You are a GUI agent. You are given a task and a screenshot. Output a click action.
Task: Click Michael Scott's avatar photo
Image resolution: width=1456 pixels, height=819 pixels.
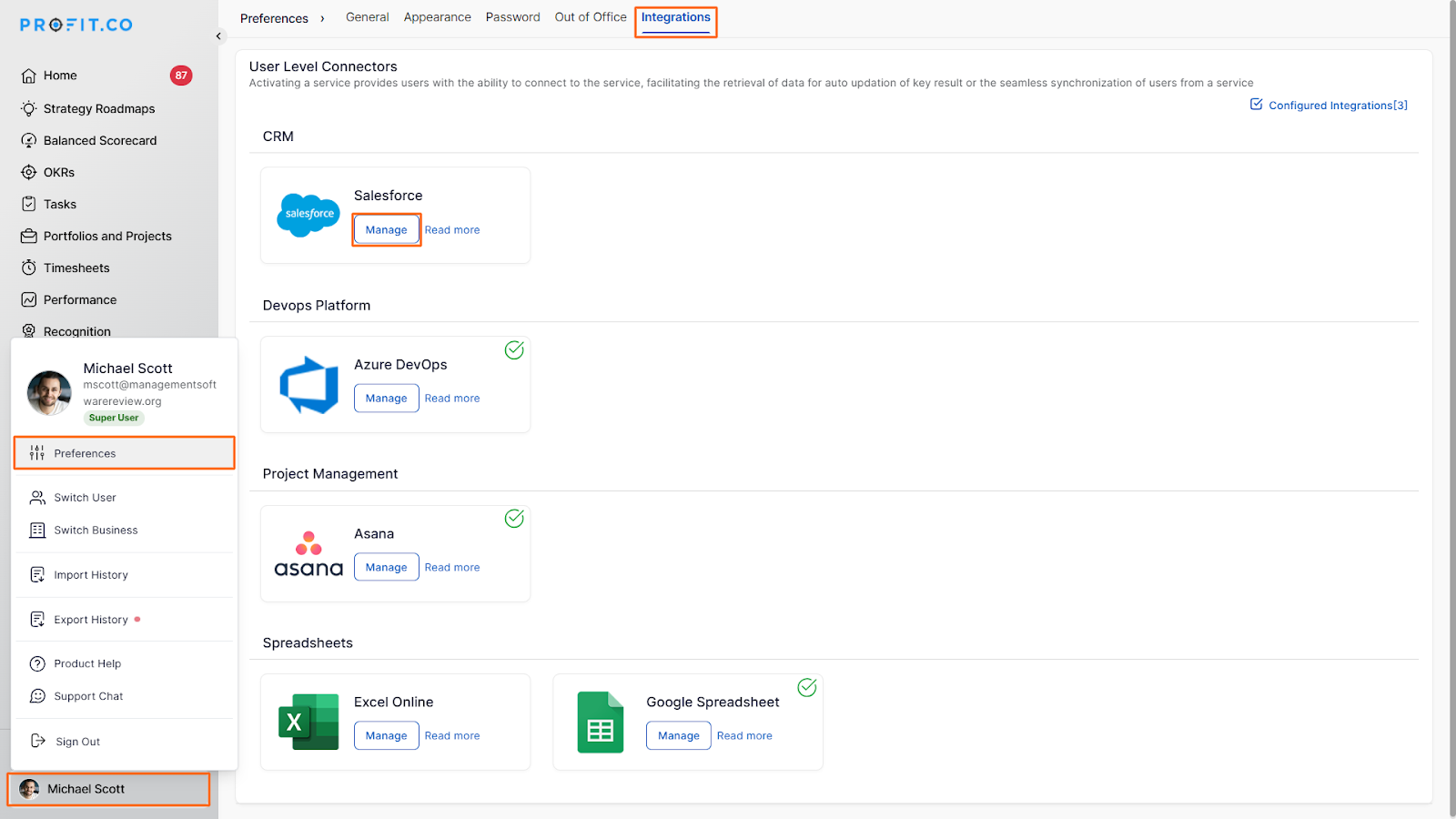pos(49,393)
